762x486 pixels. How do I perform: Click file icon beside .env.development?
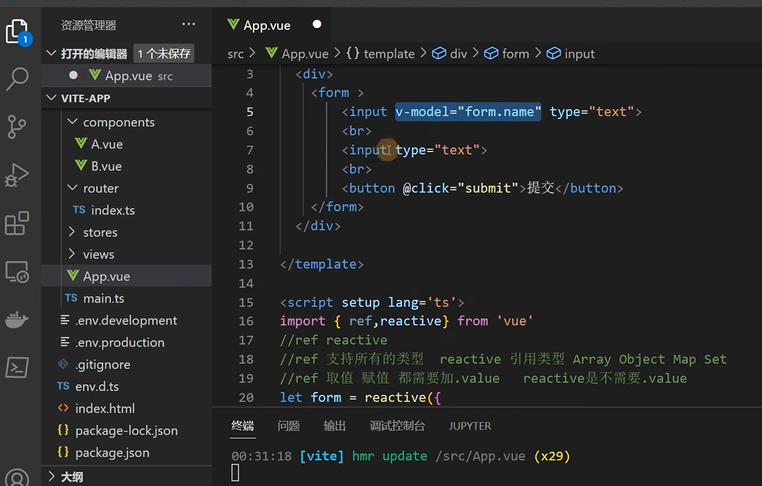[65, 320]
